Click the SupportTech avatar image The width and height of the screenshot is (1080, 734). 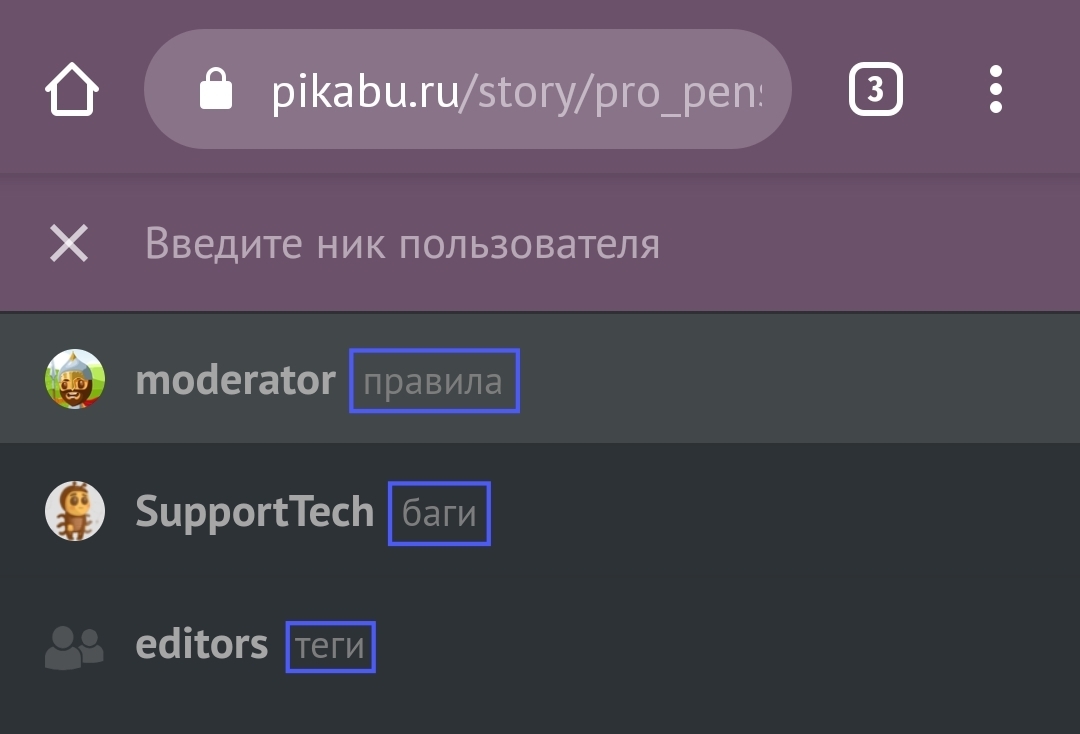point(75,512)
